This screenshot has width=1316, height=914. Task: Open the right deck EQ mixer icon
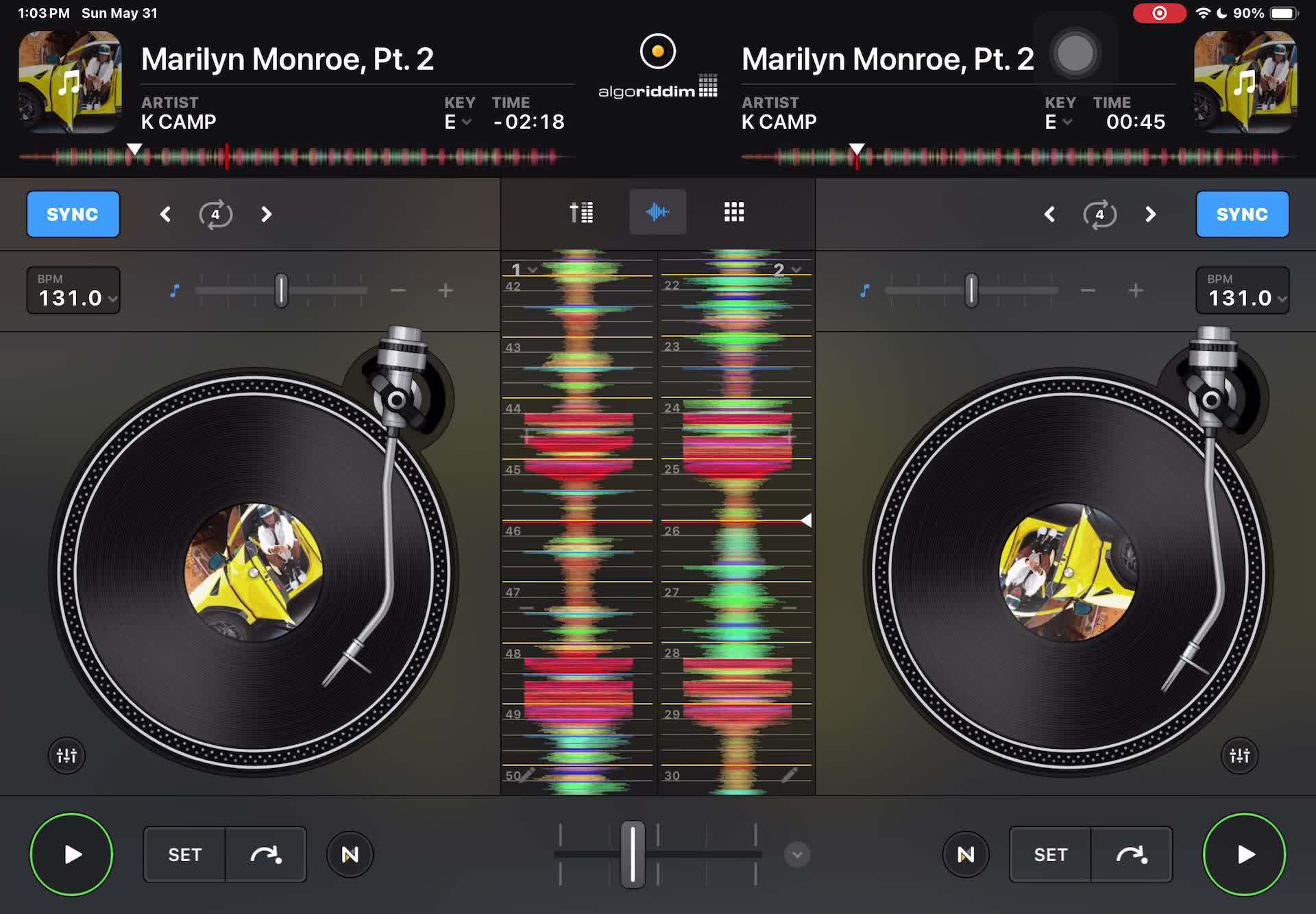point(1239,756)
